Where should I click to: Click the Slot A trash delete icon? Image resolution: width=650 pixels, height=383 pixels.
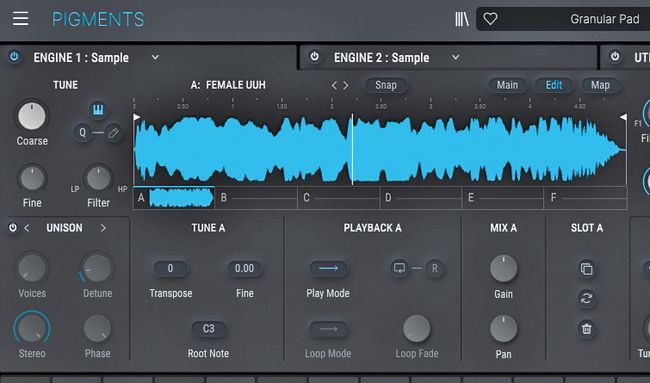[586, 329]
